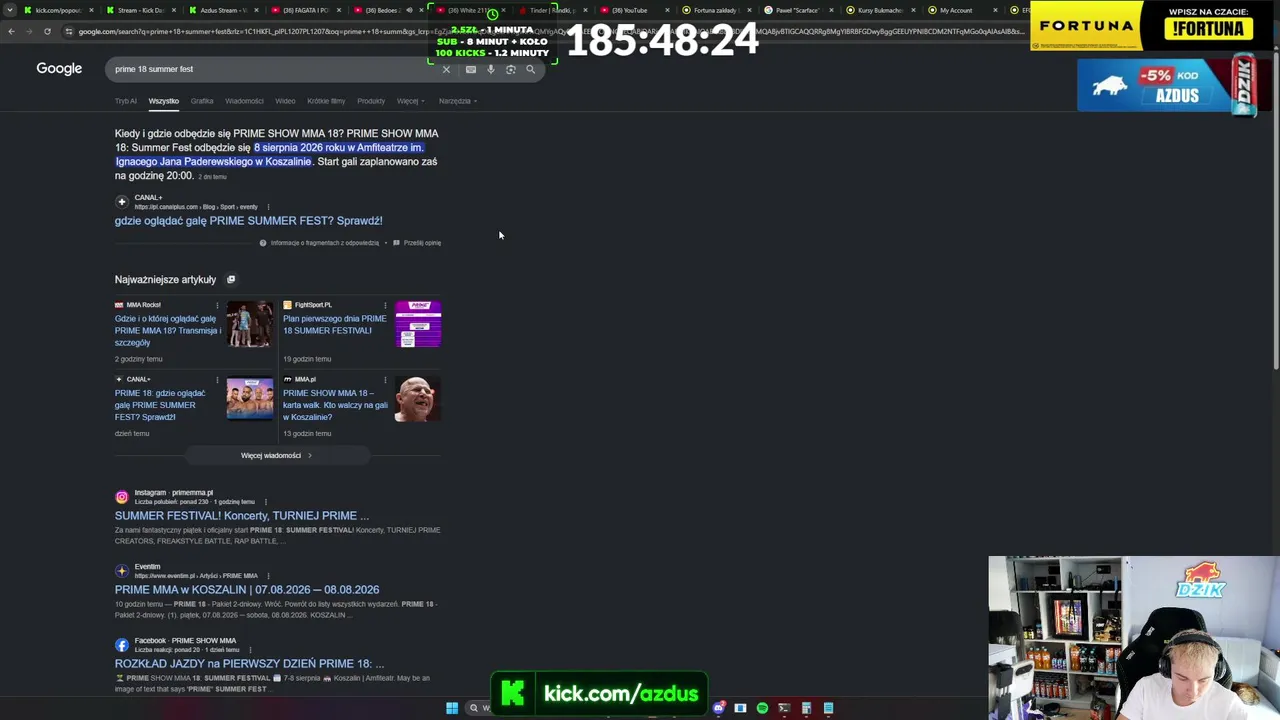Switch to the Wszystko search tab
The image size is (1280, 720).
pyautogui.click(x=164, y=101)
